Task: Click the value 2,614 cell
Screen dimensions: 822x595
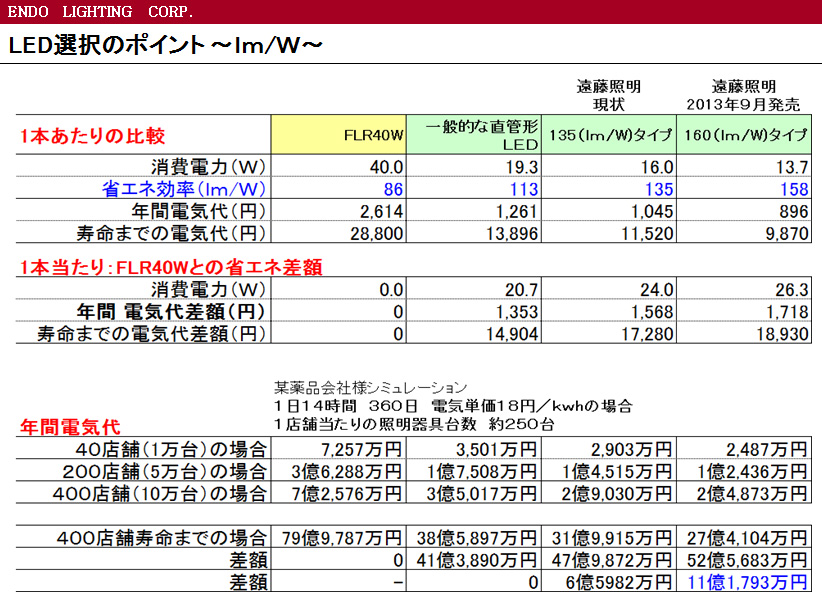Action: (382, 211)
